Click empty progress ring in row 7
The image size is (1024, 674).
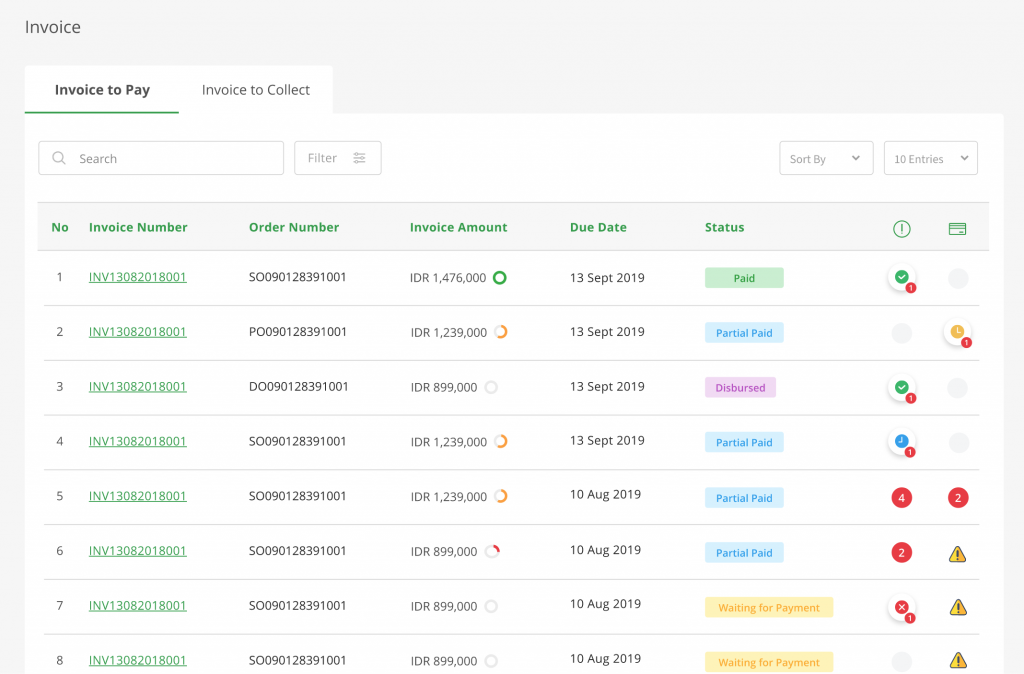pos(491,606)
